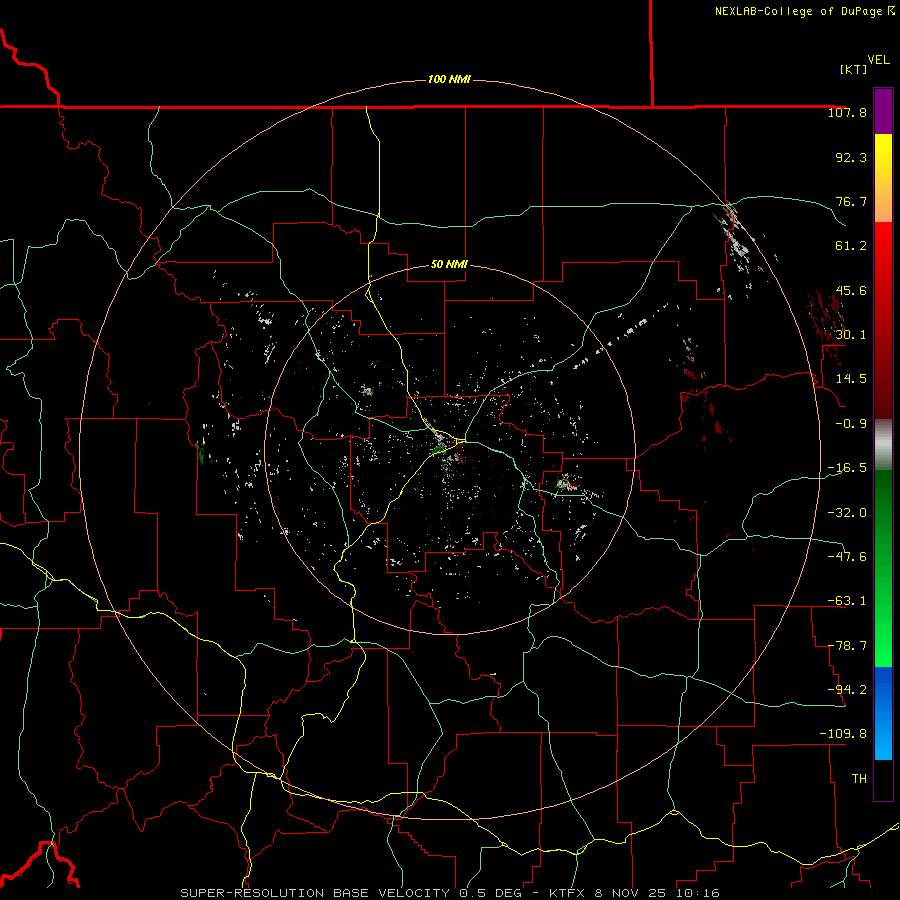This screenshot has width=900, height=900.
Task: Click the TH threshold label in legend
Action: (x=859, y=779)
